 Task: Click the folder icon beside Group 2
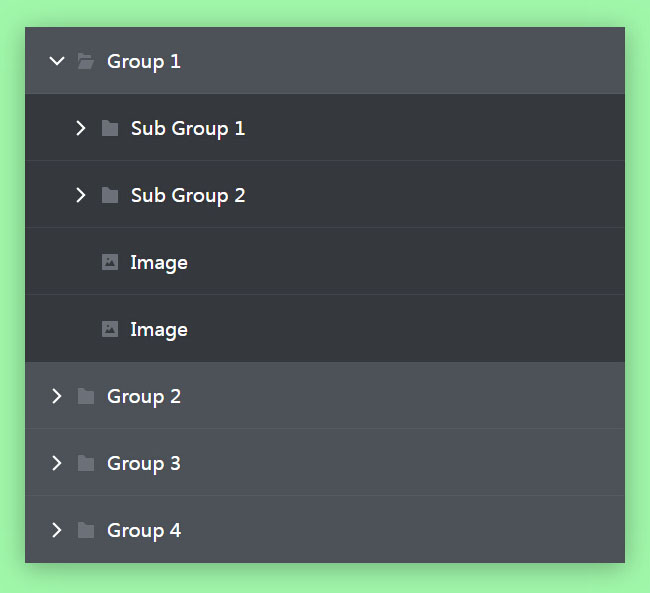click(86, 396)
